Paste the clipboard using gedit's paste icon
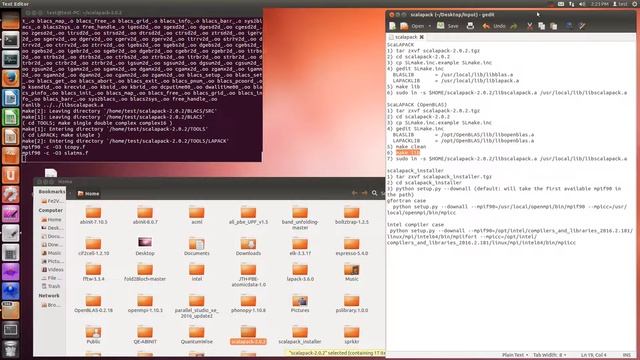 [553, 26]
